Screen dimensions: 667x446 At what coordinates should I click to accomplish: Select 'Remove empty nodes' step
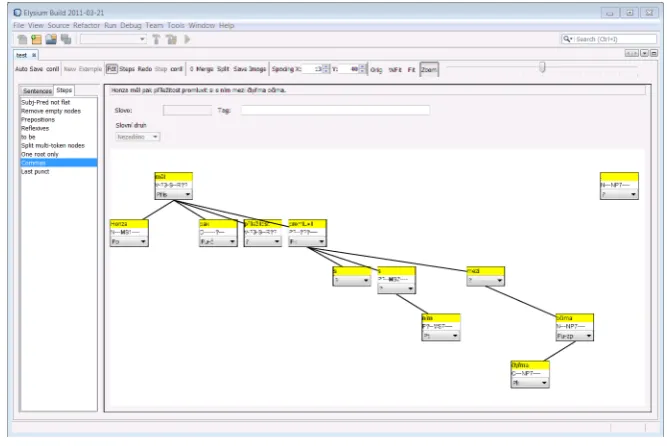click(59, 111)
